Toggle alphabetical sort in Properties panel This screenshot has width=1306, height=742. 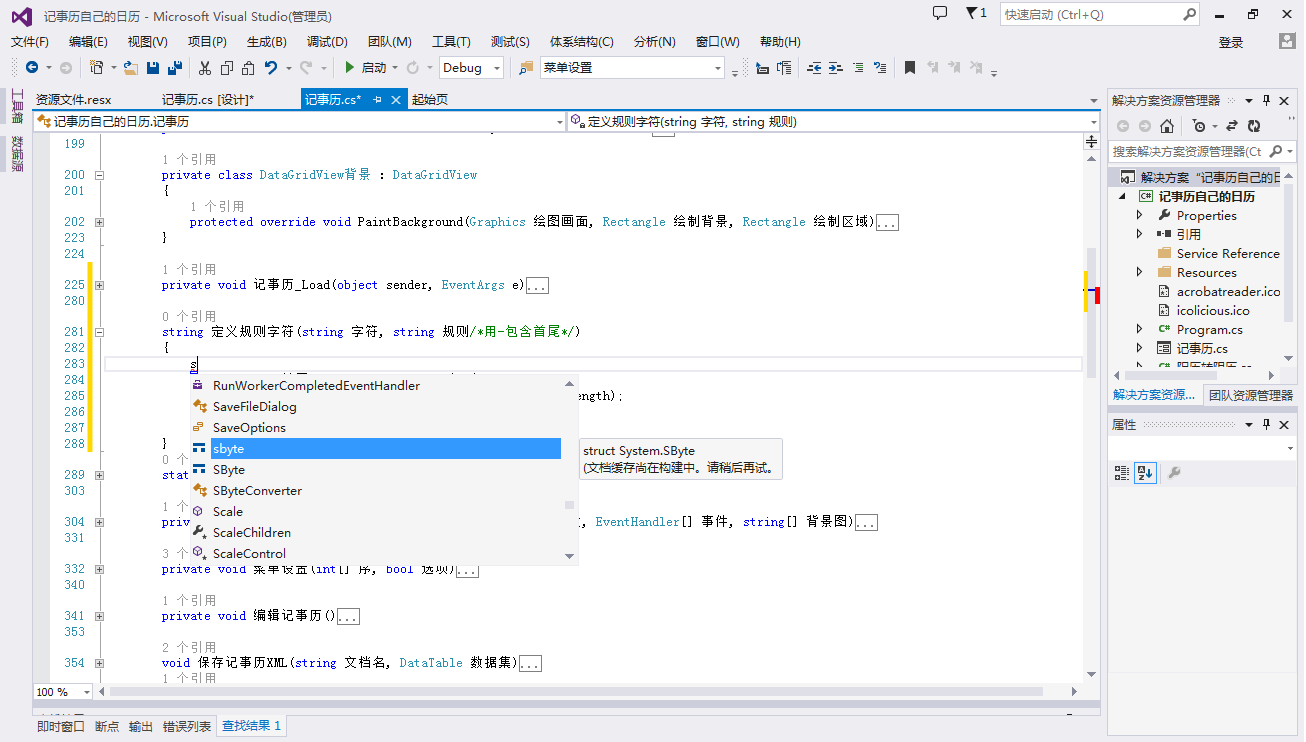point(1145,473)
